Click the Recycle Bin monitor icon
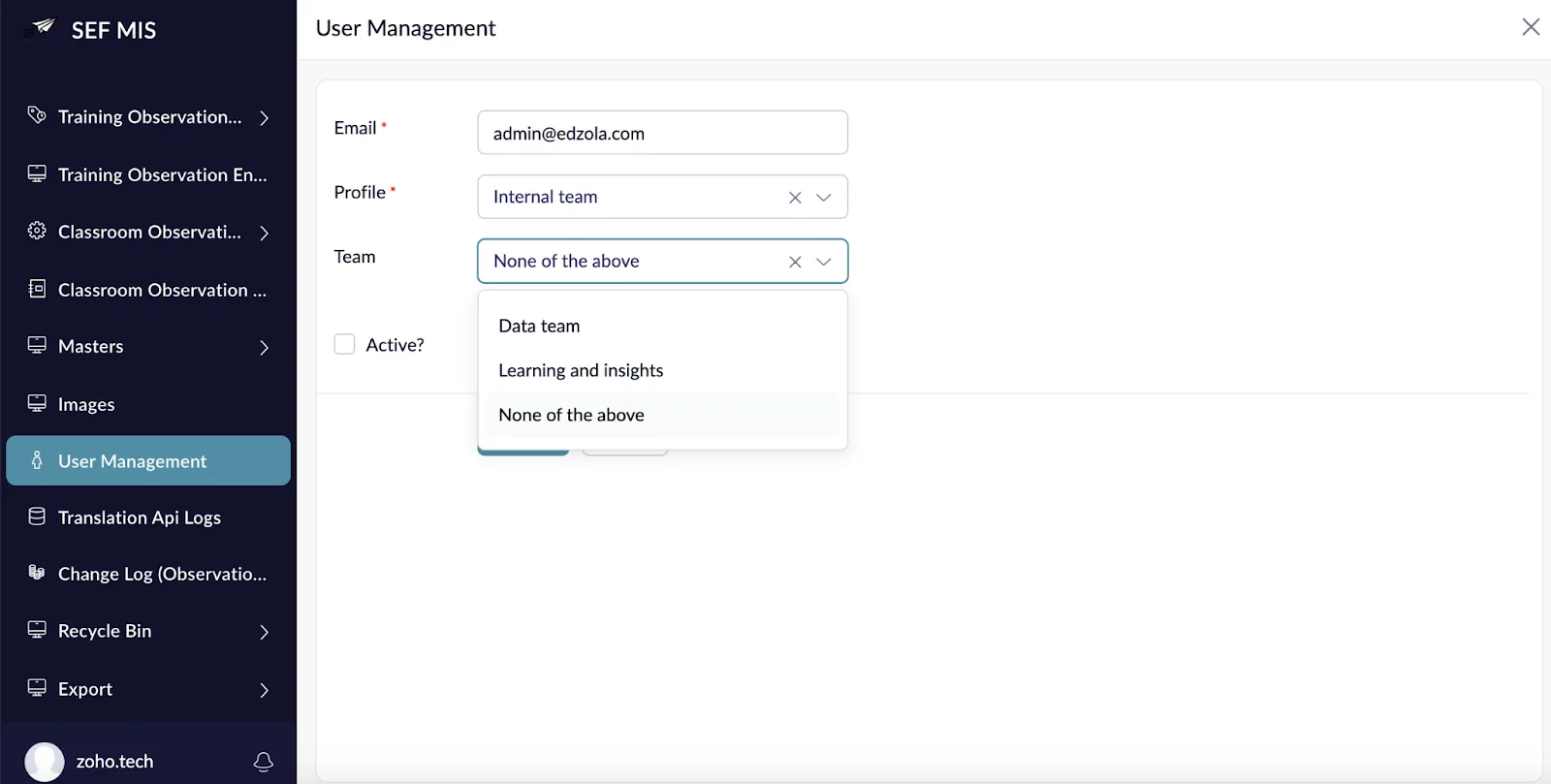The image size is (1551, 784). click(x=37, y=630)
